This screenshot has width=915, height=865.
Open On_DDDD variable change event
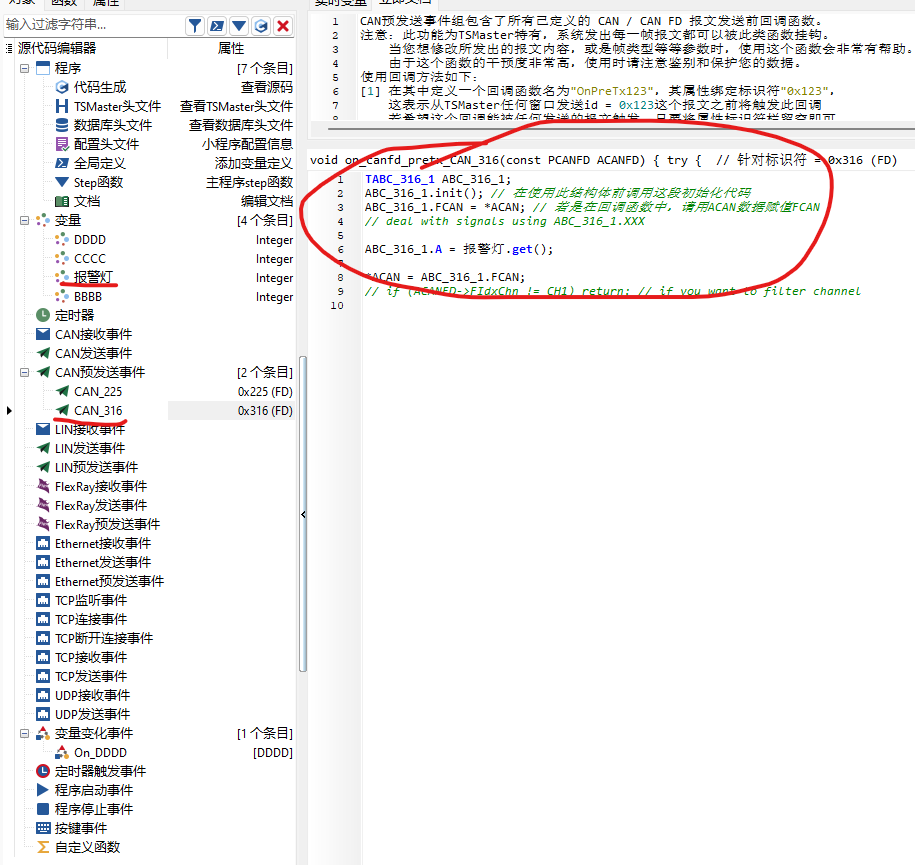point(100,753)
